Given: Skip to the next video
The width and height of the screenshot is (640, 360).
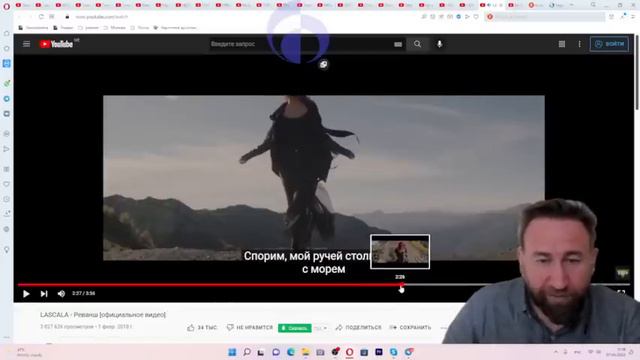Looking at the screenshot, I should pos(44,293).
